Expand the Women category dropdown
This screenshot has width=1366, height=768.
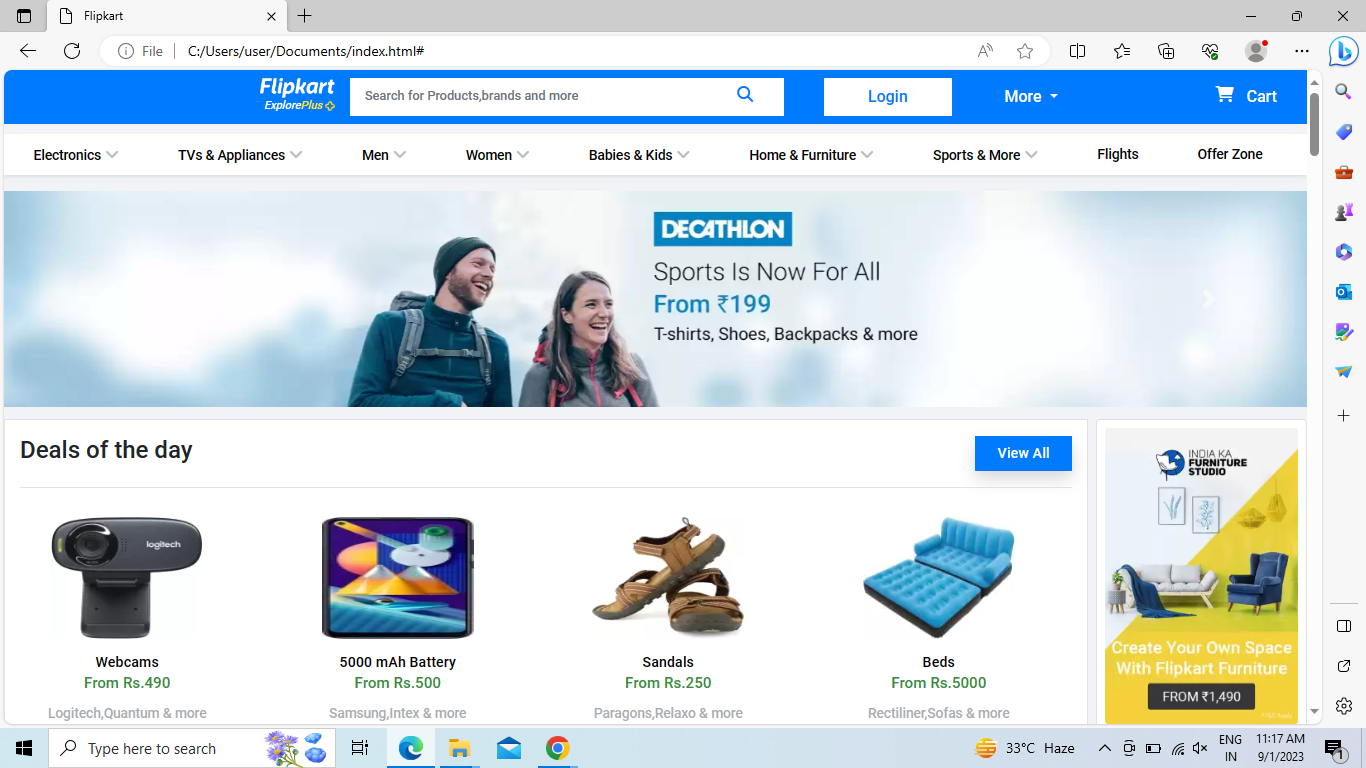(x=497, y=155)
